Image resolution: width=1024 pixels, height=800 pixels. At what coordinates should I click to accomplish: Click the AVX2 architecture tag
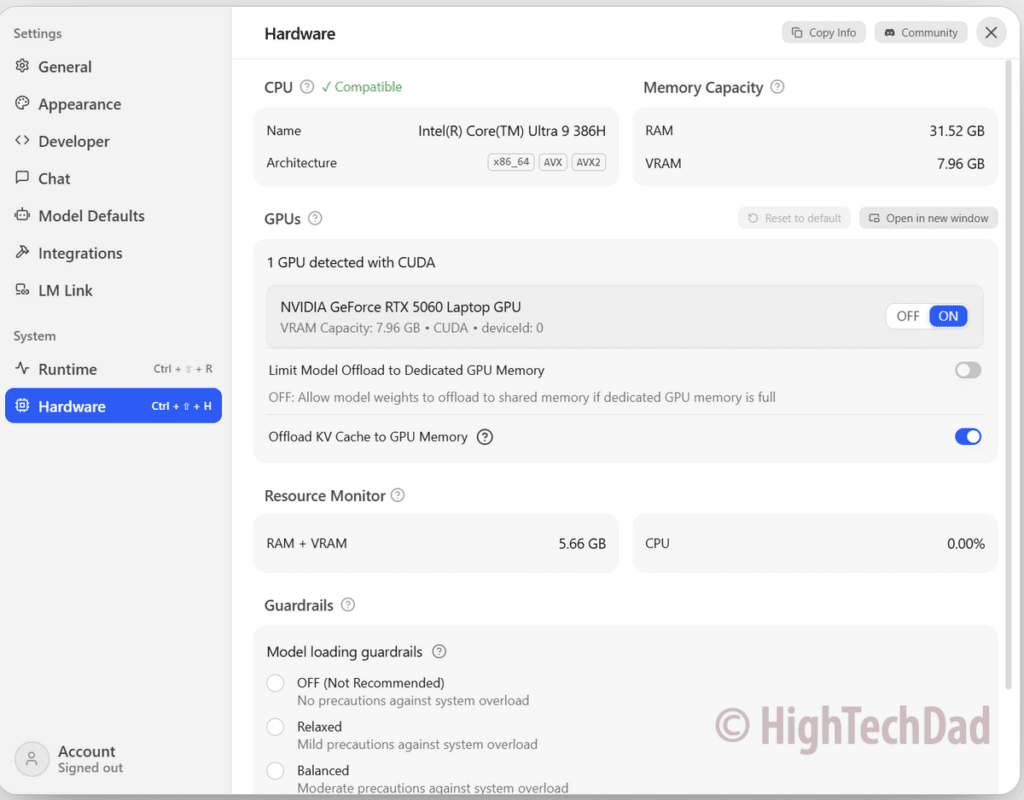click(588, 162)
